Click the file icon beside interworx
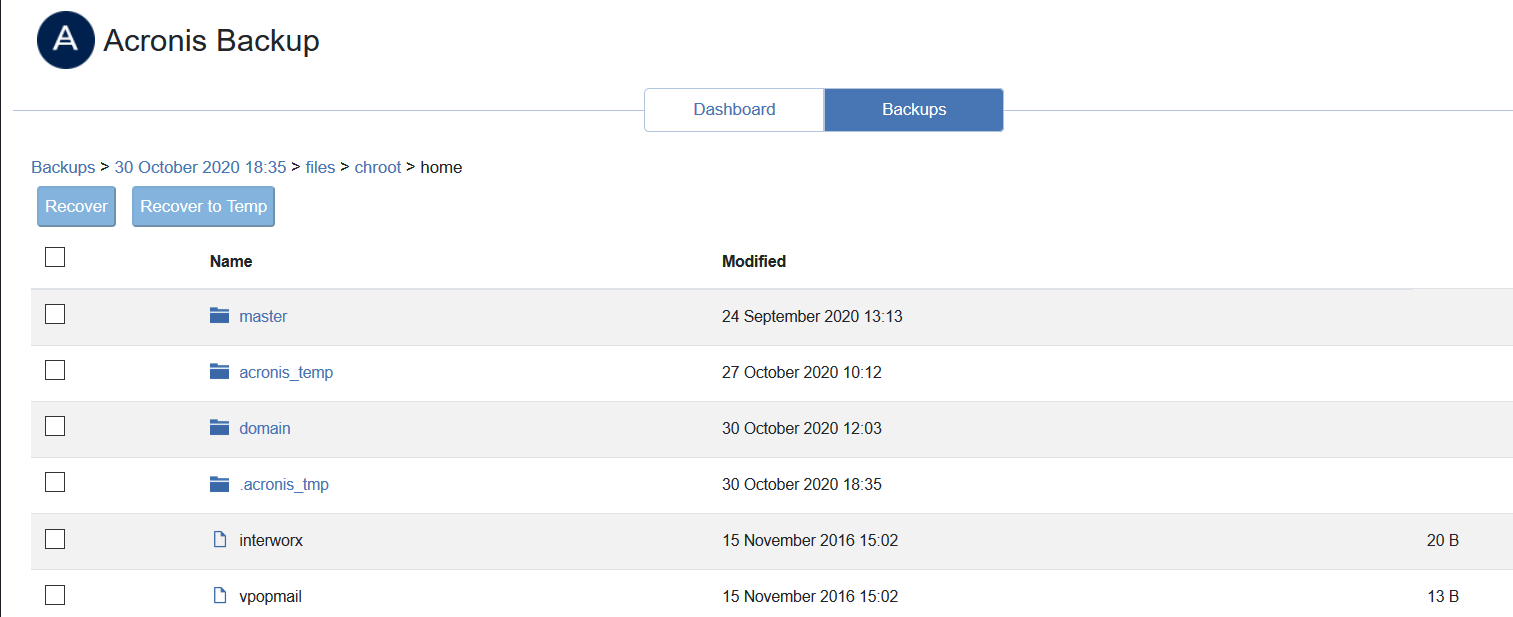Image resolution: width=1513 pixels, height=617 pixels. [219, 539]
